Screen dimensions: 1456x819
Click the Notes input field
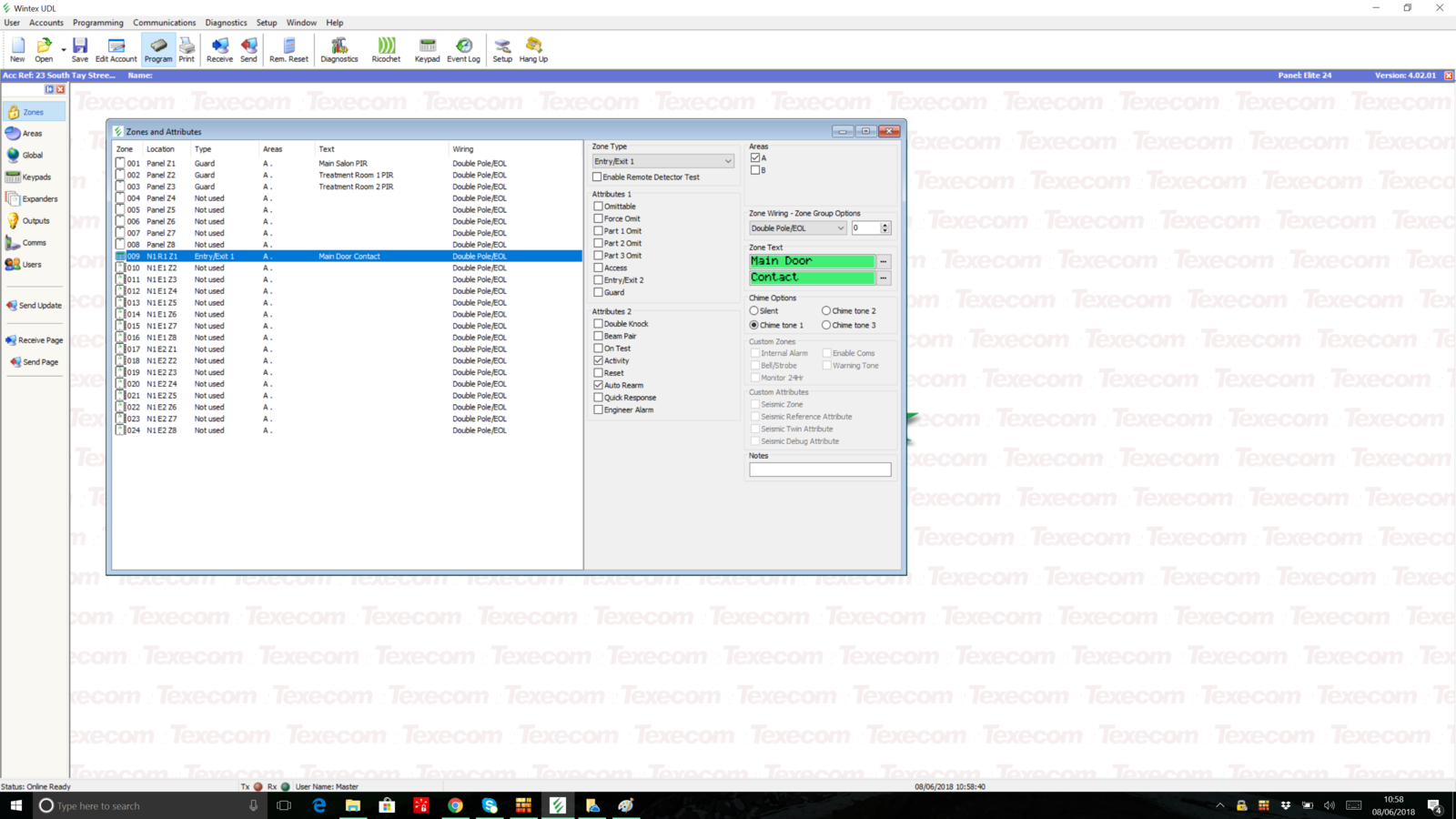tap(819, 470)
